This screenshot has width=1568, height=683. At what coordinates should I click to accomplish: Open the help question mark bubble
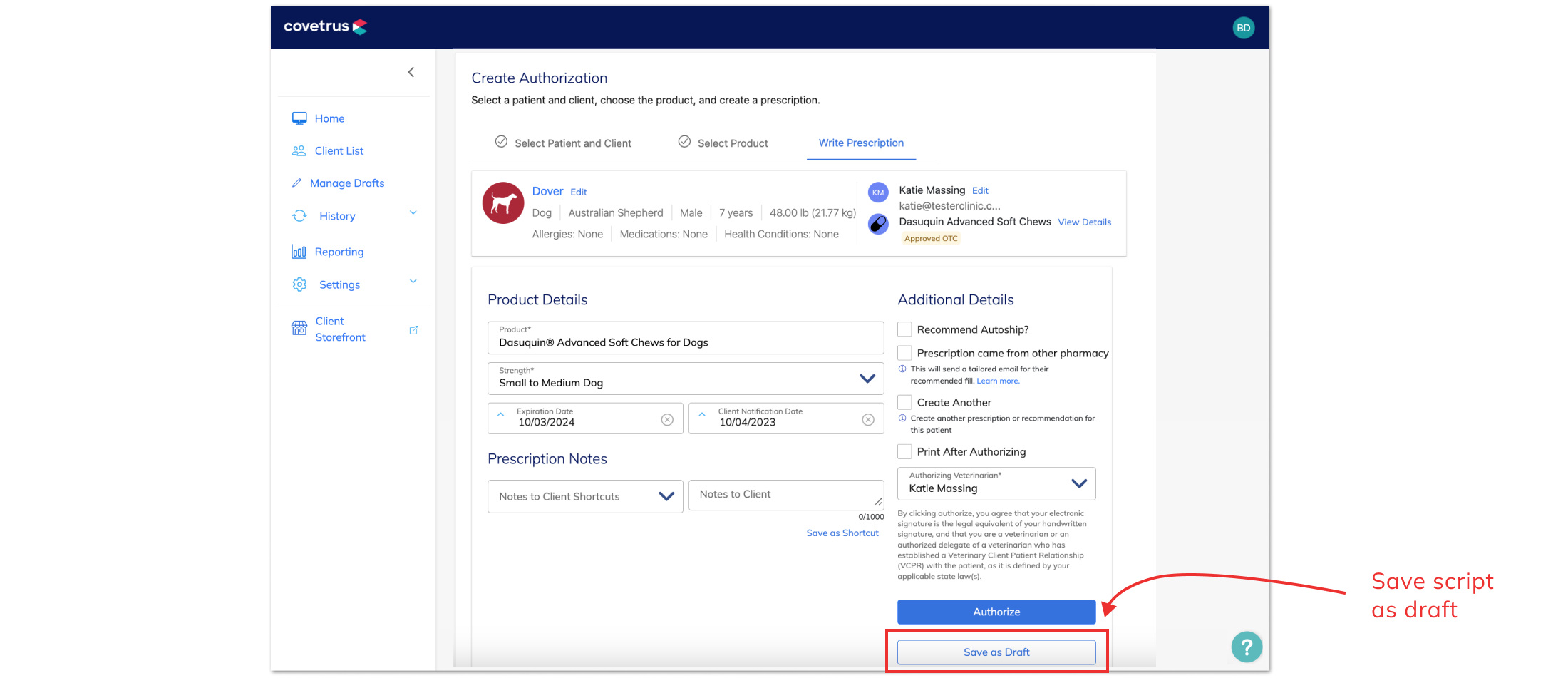[x=1247, y=647]
